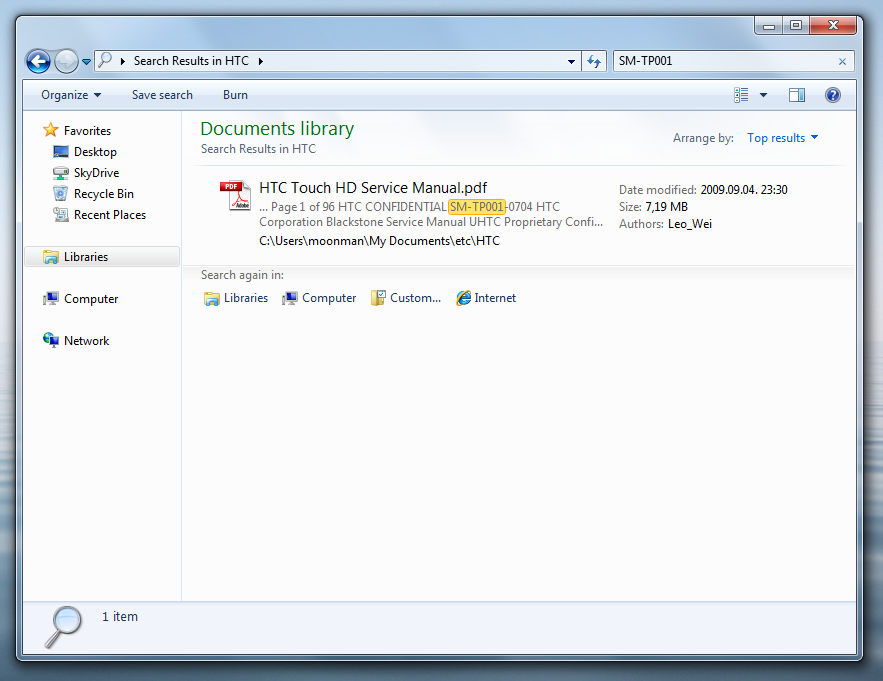Select Favorites in navigation pane
Image resolution: width=883 pixels, height=681 pixels.
point(87,131)
